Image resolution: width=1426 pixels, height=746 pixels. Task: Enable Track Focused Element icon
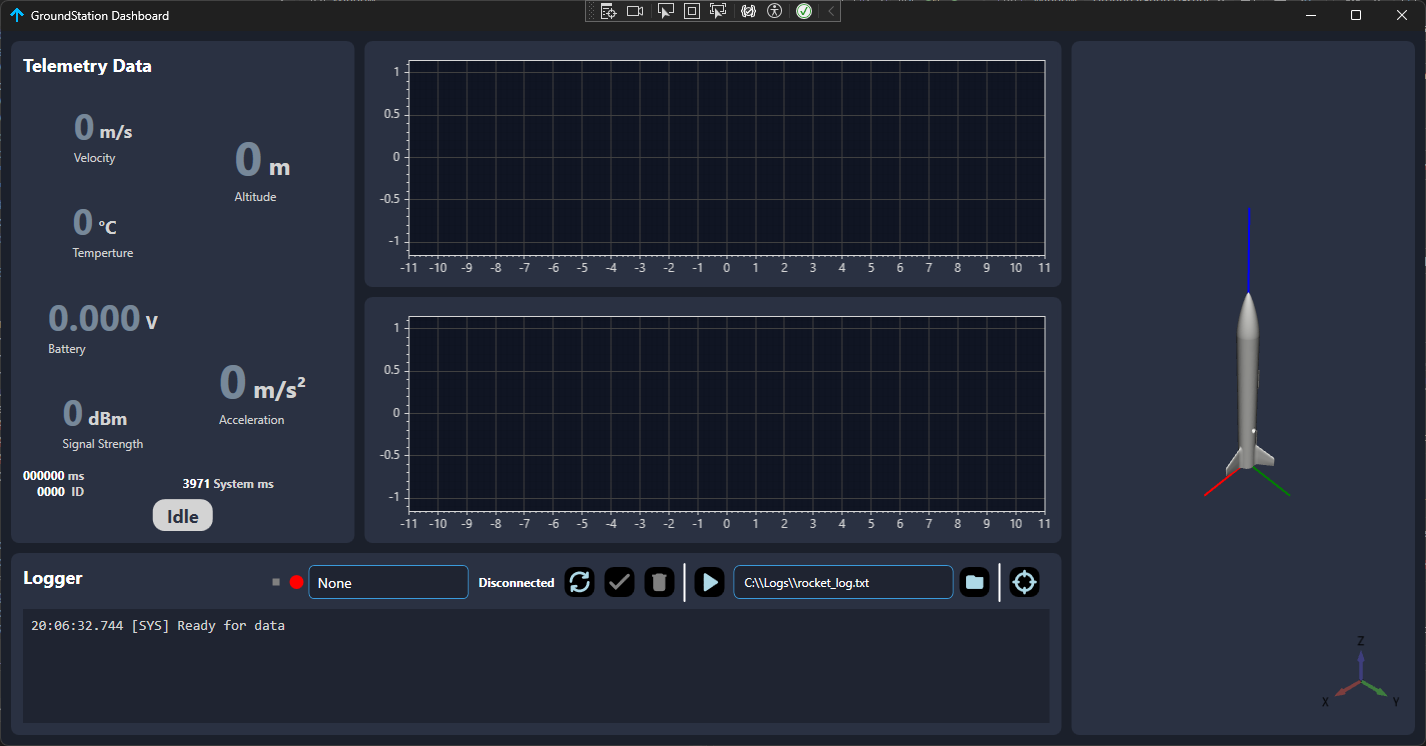pos(718,11)
